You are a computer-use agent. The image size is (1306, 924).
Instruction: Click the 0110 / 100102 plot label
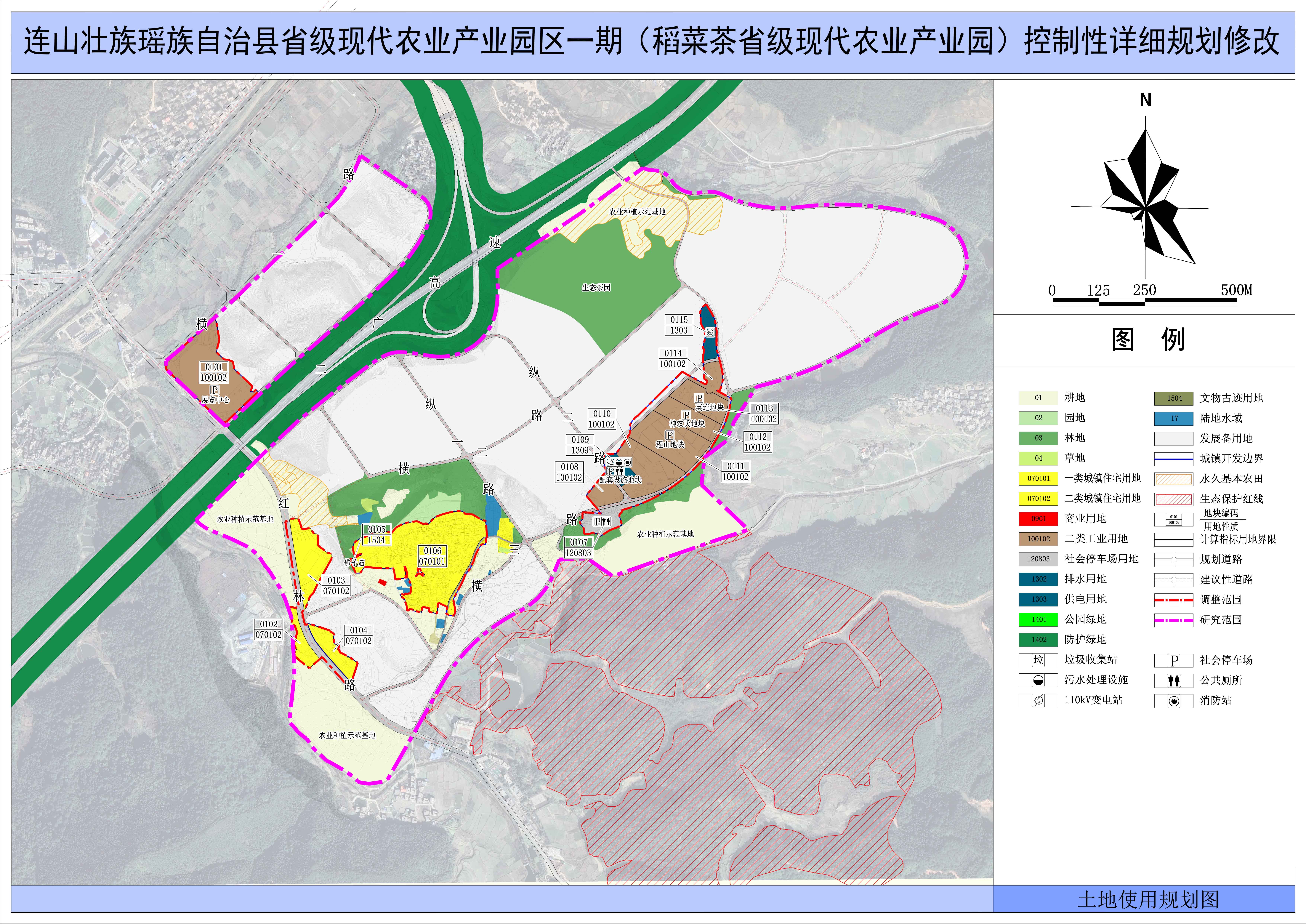point(602,419)
